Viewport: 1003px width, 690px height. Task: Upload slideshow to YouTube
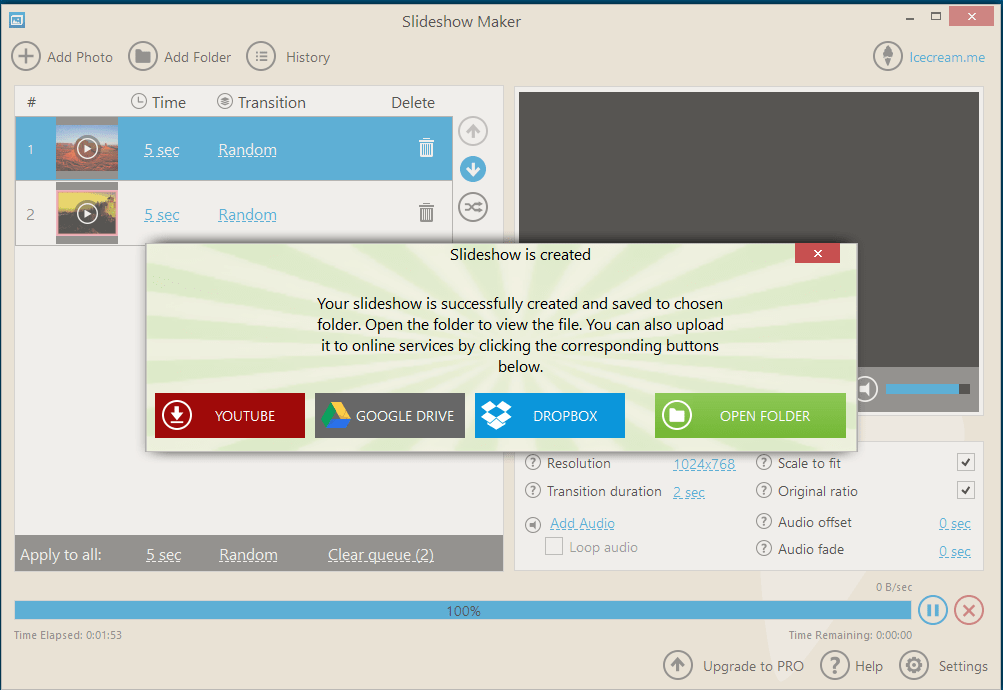click(229, 415)
